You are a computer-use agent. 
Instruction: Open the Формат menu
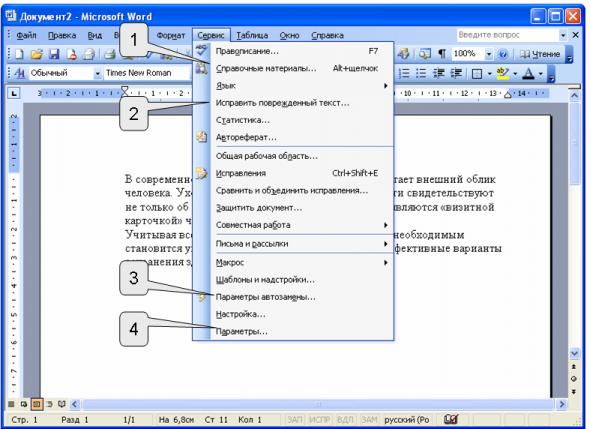171,35
